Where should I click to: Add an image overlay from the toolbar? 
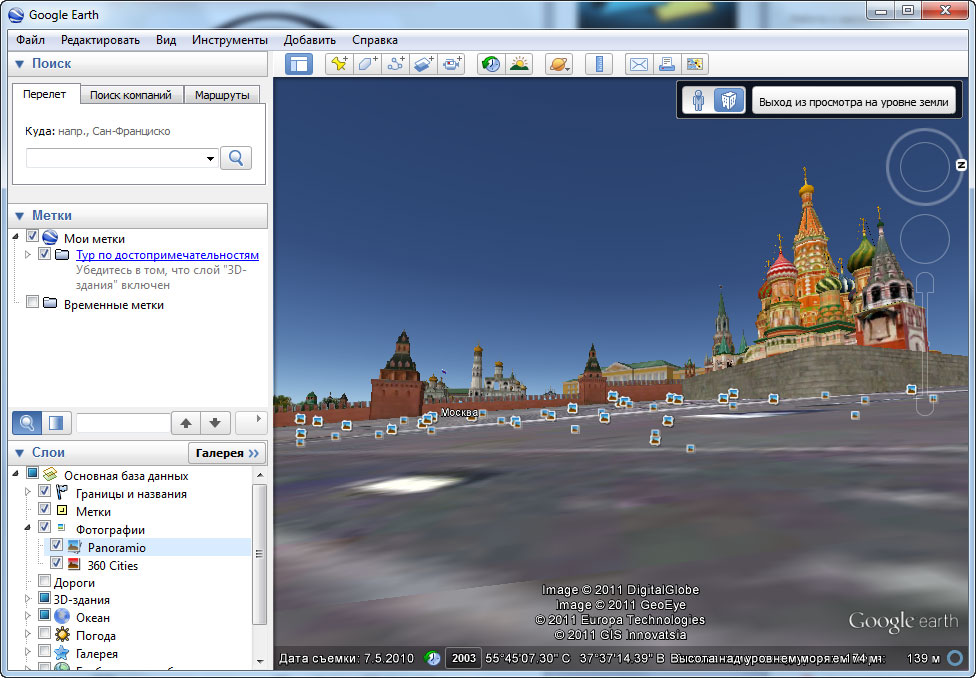(423, 64)
